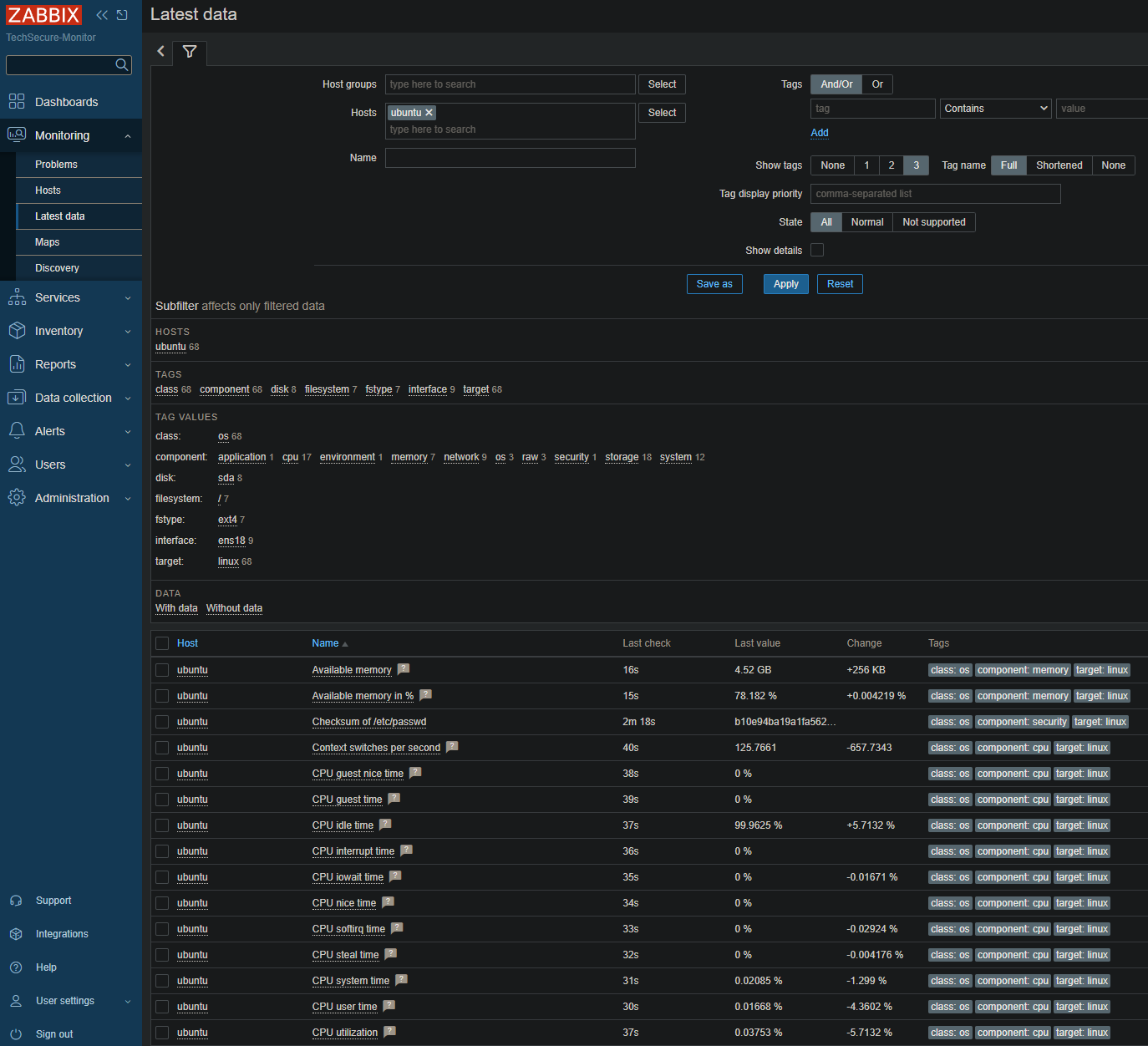This screenshot has width=1148, height=1046.
Task: Click help icon beside CPU idle time
Action: (x=385, y=825)
